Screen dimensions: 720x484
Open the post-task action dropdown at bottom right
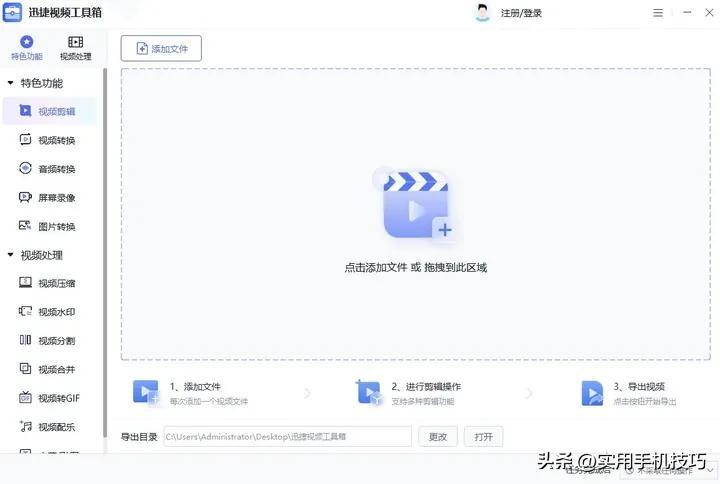(x=670, y=470)
